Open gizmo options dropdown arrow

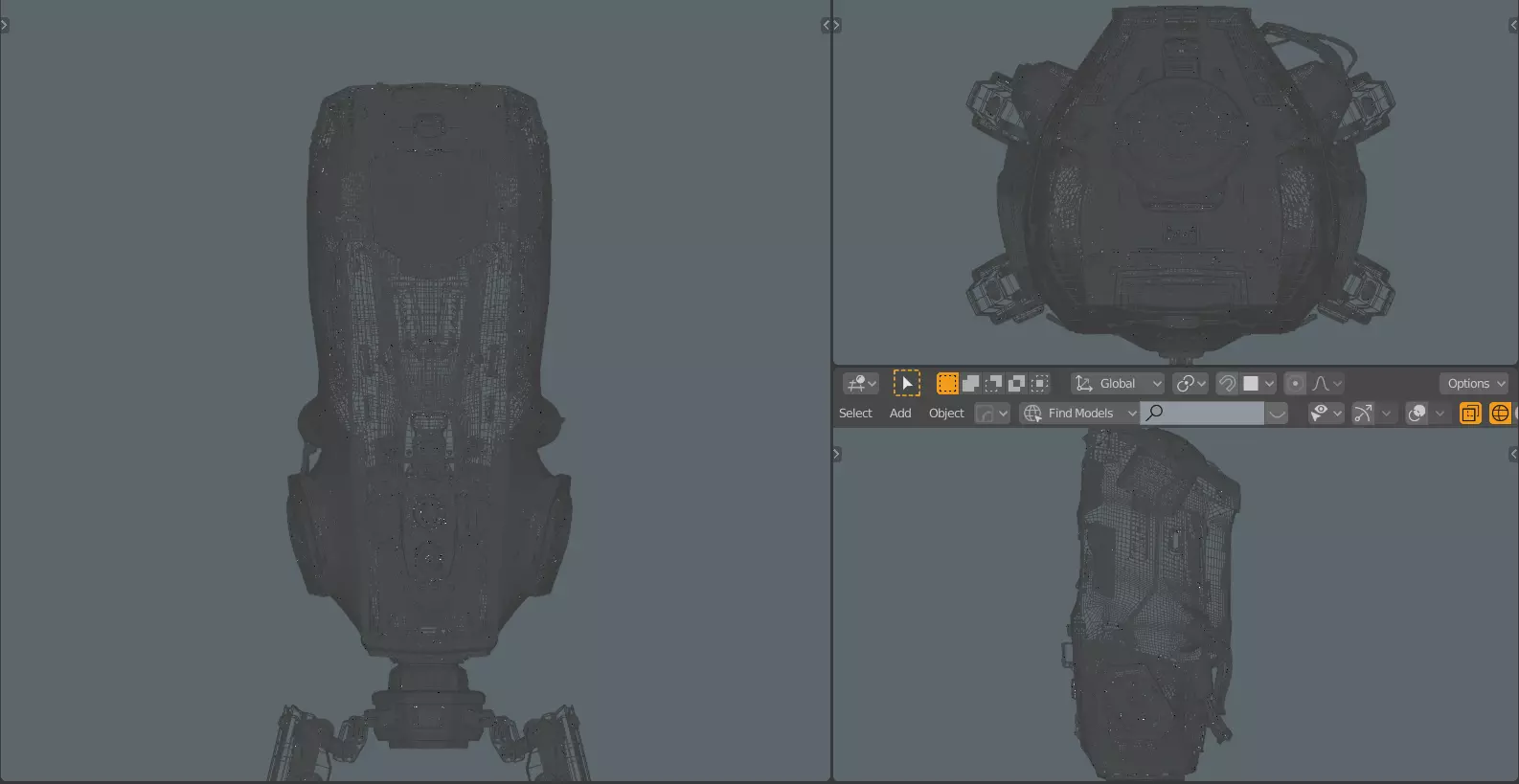click(x=1386, y=413)
